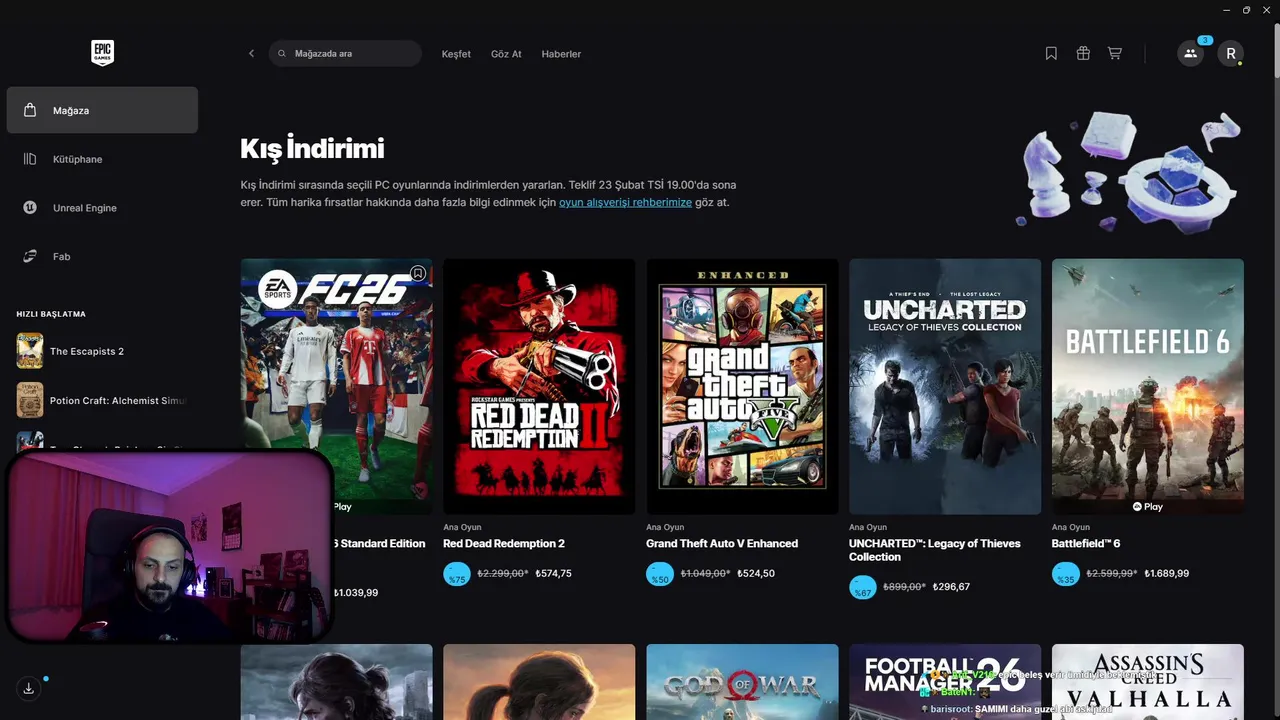Screen dimensions: 1280x720
Task: Restore the window with the maximize button
Action: click(1246, 9)
